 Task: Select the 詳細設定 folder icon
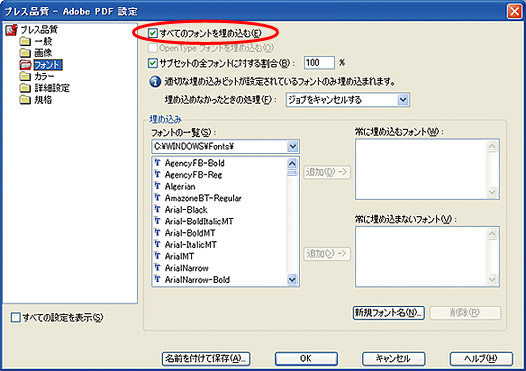click(24, 88)
